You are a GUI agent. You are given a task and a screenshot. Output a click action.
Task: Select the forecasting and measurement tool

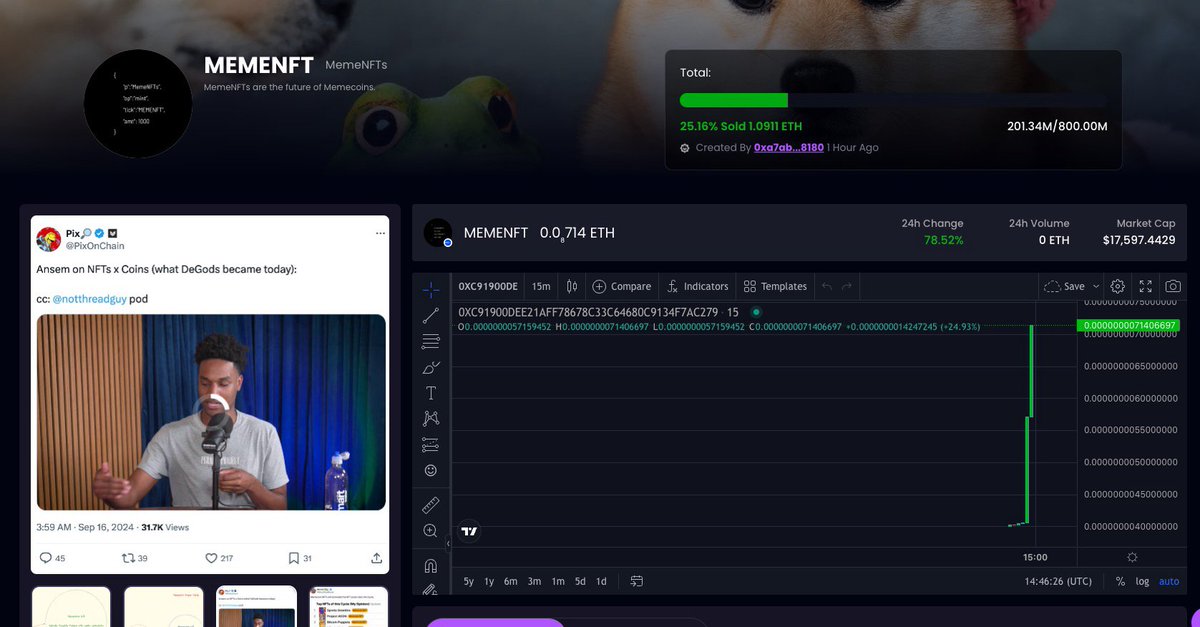(431, 445)
